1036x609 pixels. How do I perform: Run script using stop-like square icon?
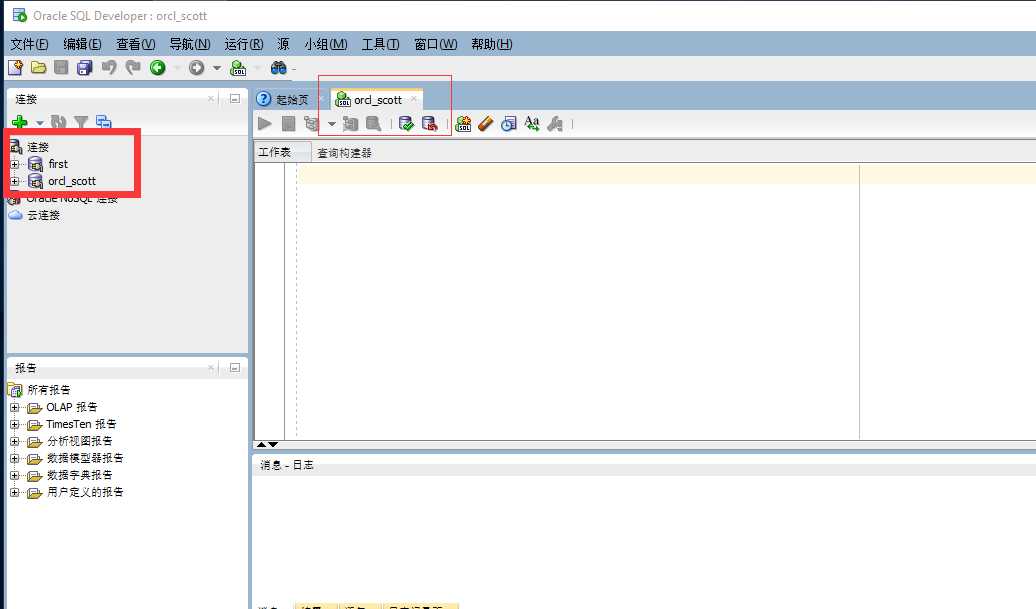[x=288, y=123]
